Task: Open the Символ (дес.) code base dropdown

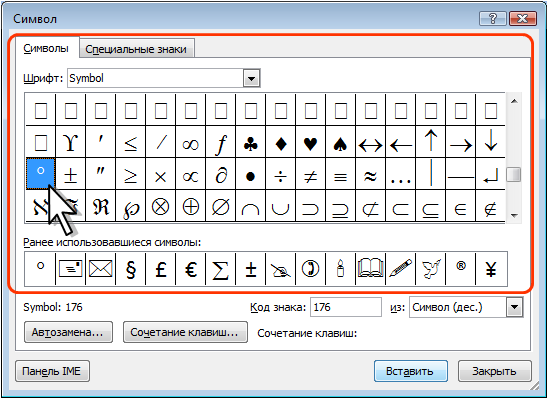Action: pos(514,307)
